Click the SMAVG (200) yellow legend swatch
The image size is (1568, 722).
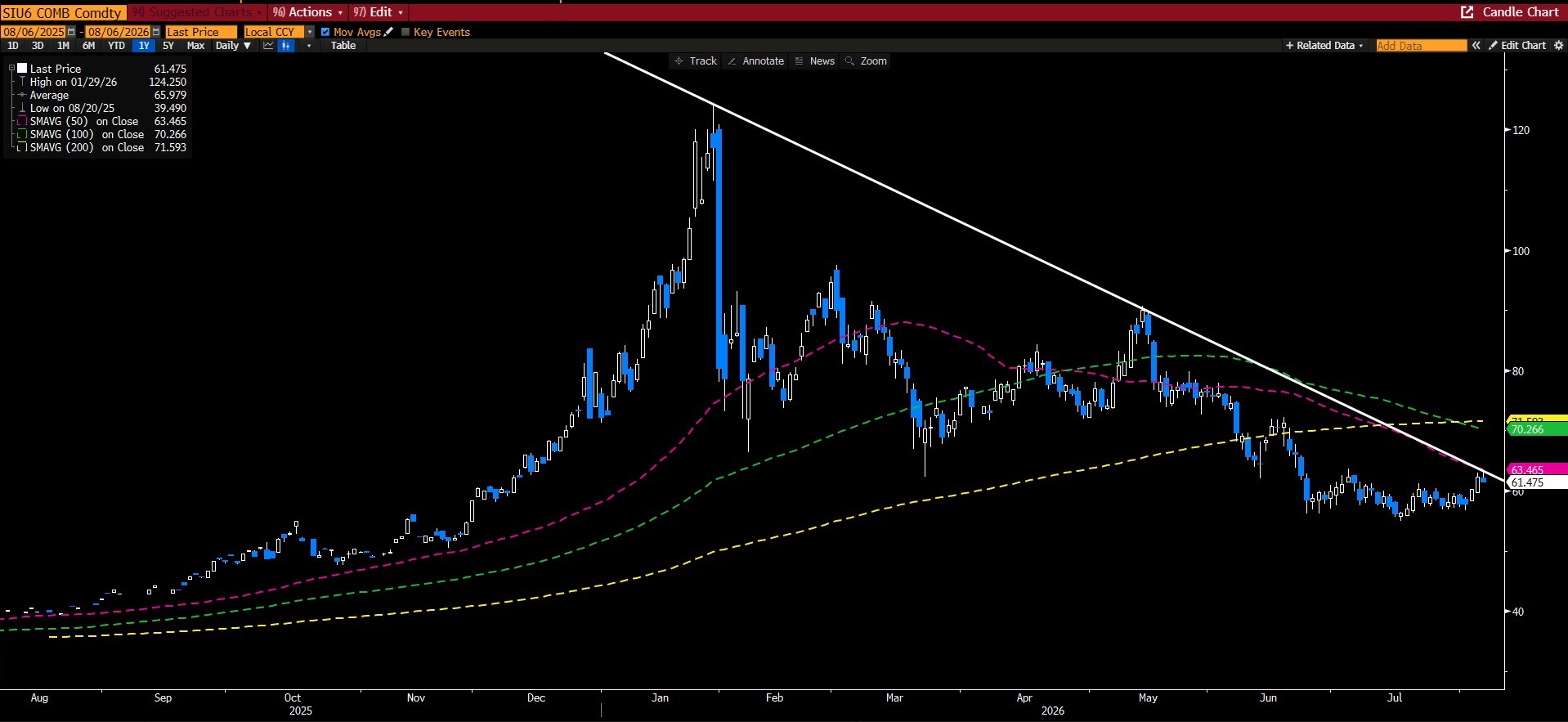(x=22, y=147)
